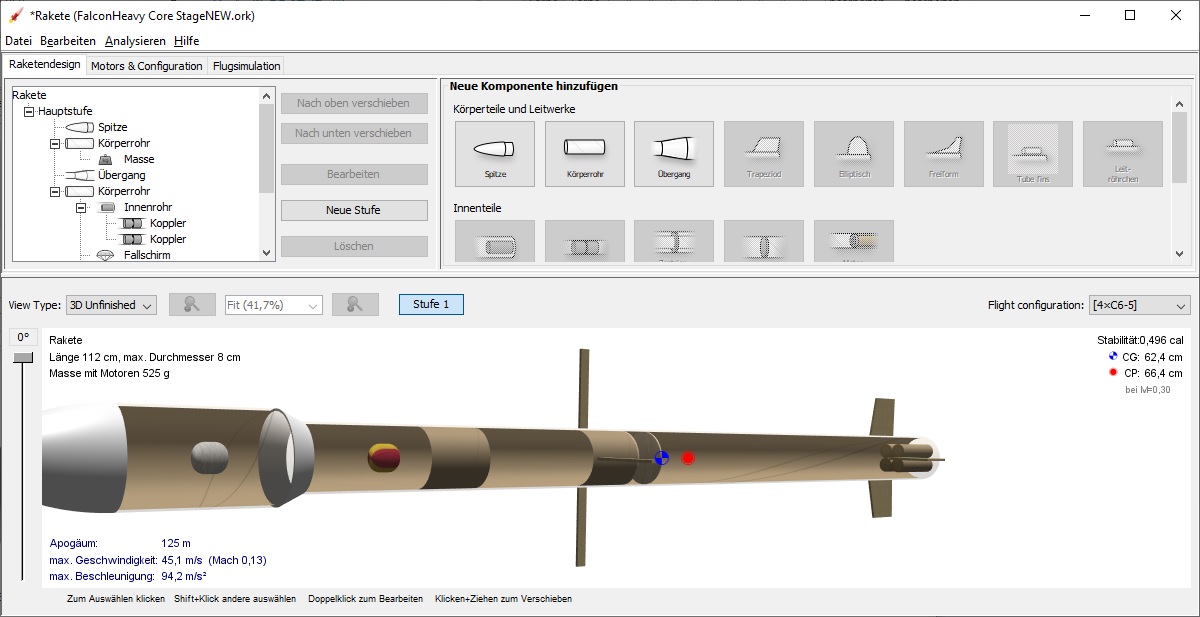Screen dimensions: 1200x617
Task: Click the fourth Innenteile component icon
Action: click(x=764, y=242)
